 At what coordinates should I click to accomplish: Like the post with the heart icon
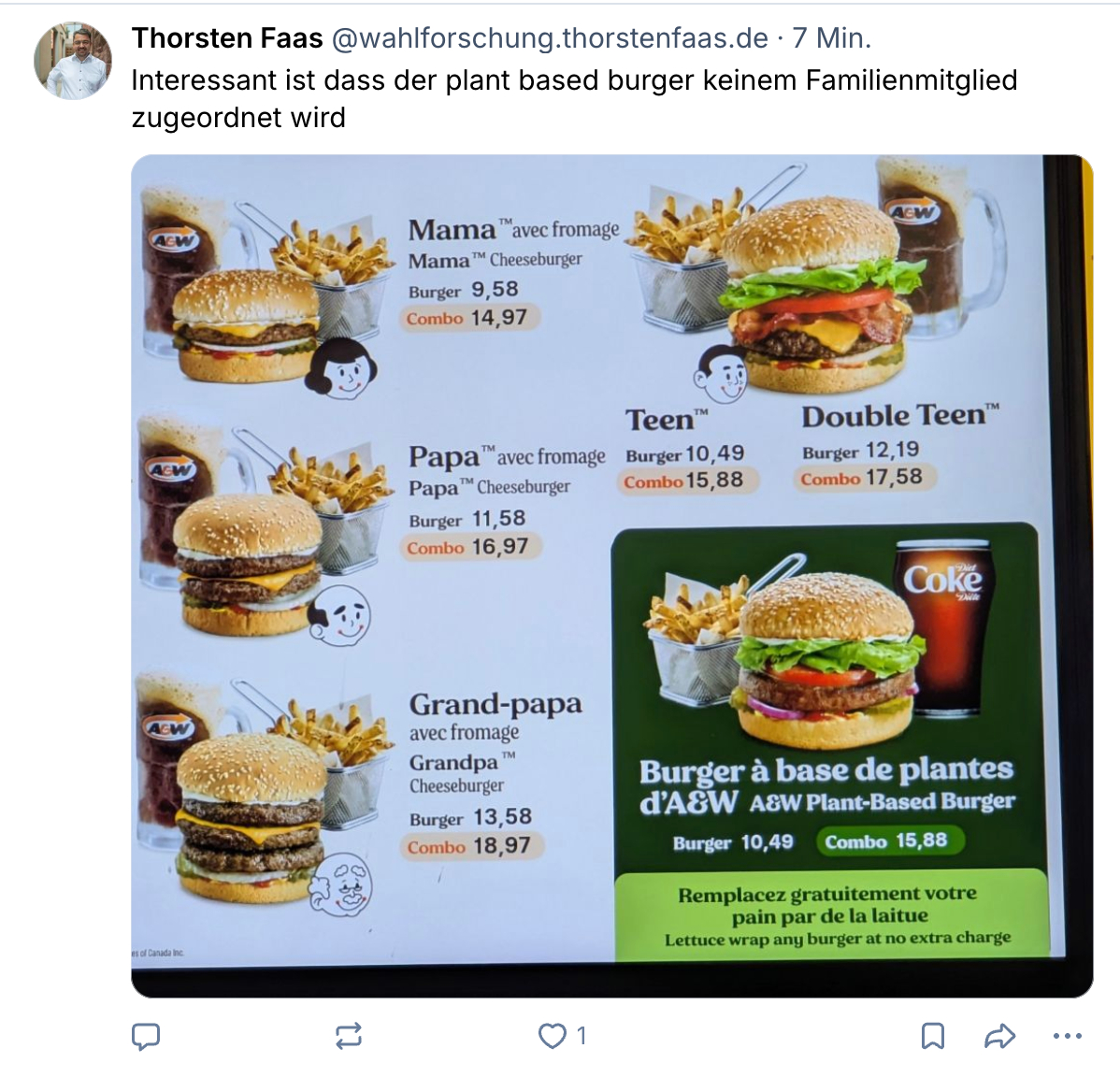coord(552,1036)
